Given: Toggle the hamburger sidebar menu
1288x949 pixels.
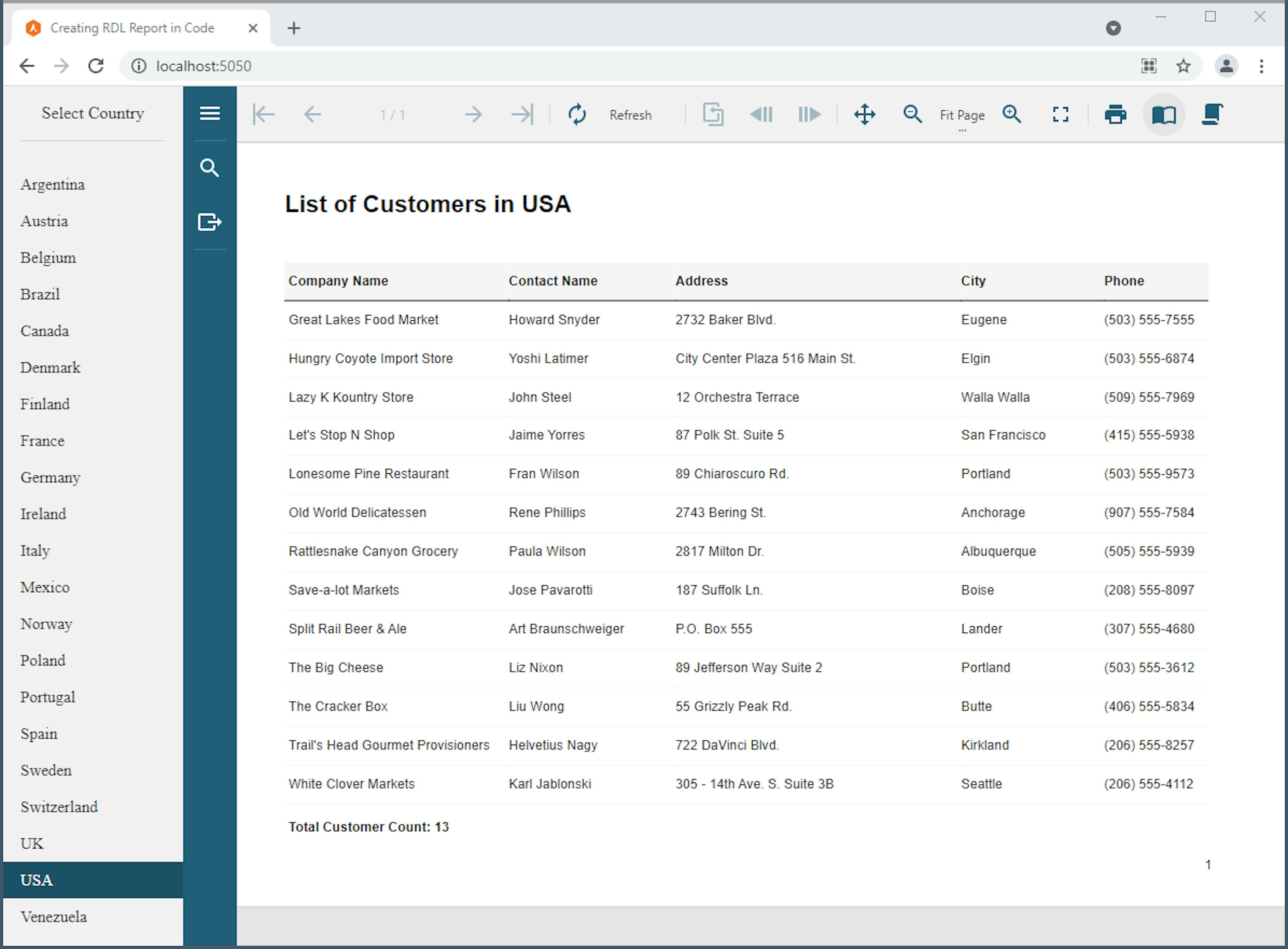Looking at the screenshot, I should click(210, 113).
